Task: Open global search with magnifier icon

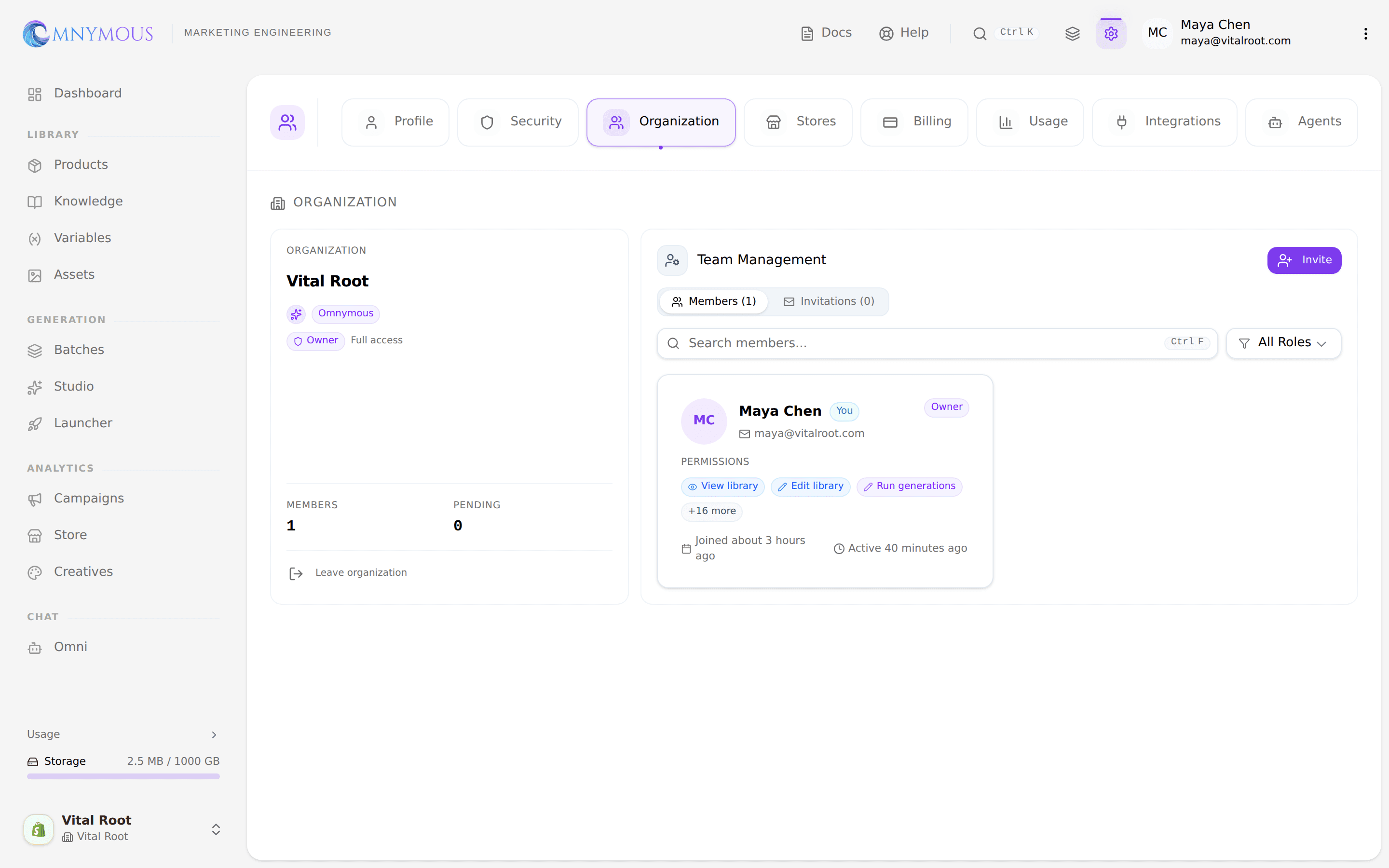Action: (x=979, y=33)
